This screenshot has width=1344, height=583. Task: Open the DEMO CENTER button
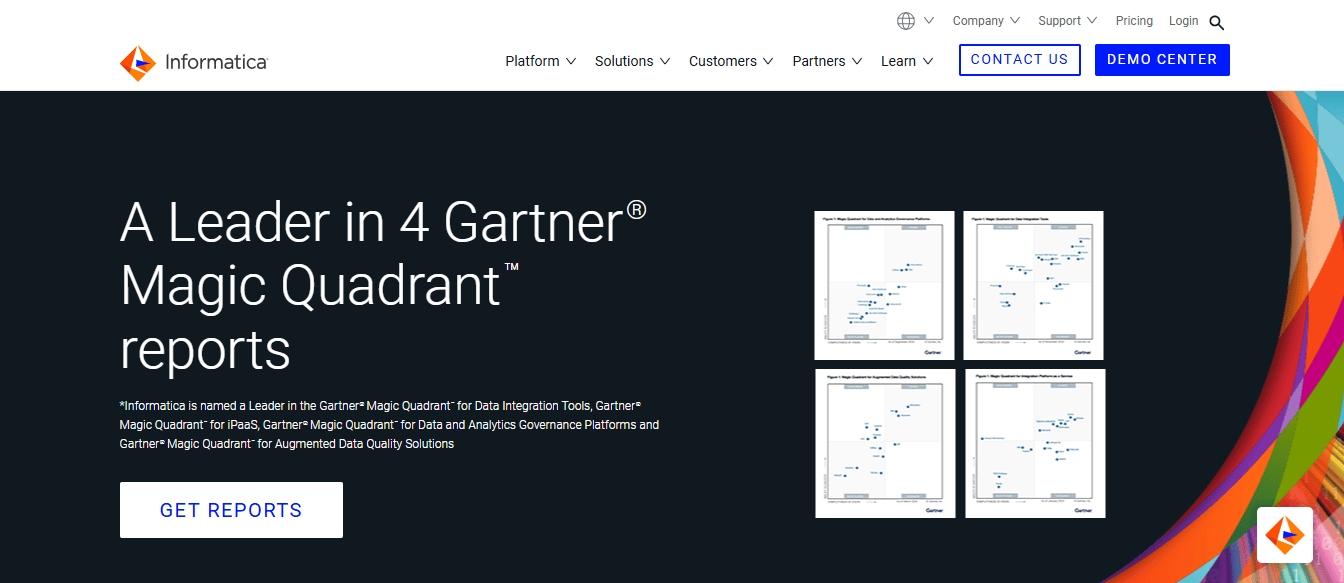[1162, 60]
